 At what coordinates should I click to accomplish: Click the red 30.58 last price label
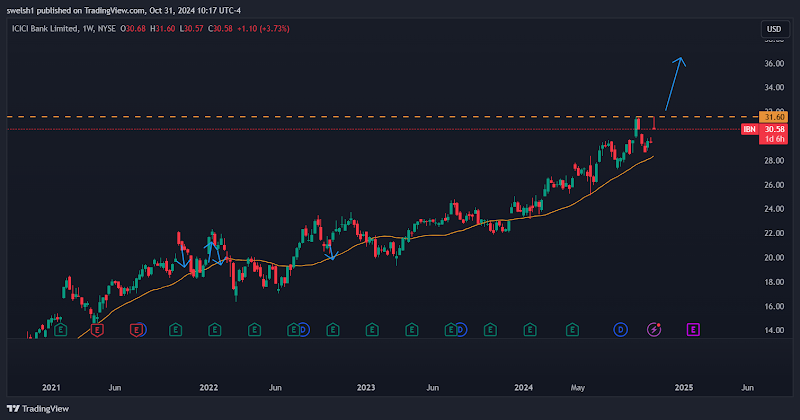tap(774, 129)
